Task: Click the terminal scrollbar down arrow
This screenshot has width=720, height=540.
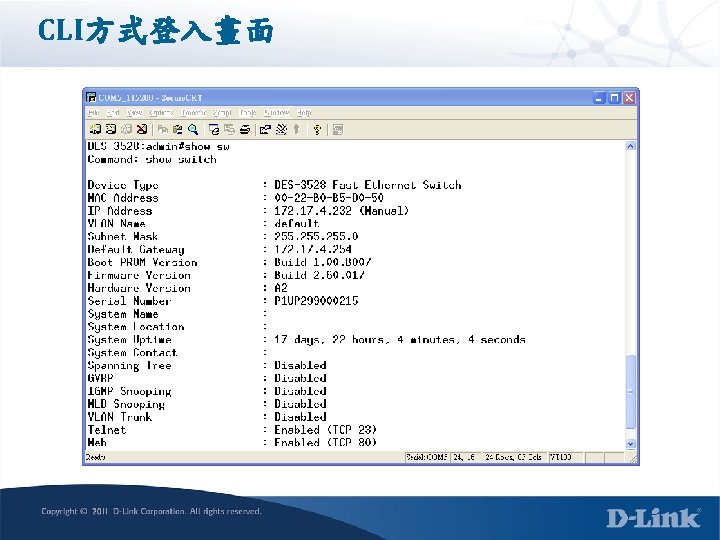Action: click(x=630, y=444)
